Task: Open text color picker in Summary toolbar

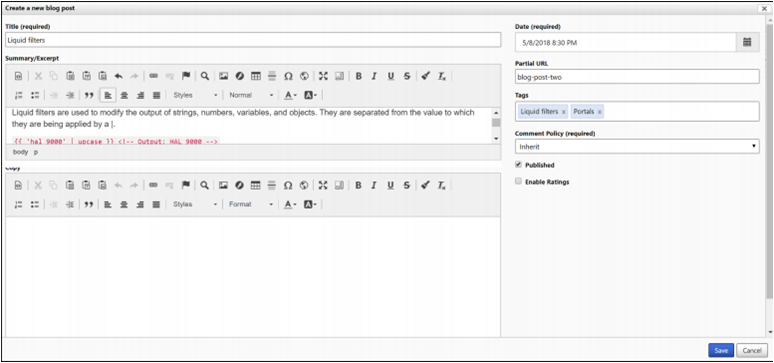Action: point(290,95)
